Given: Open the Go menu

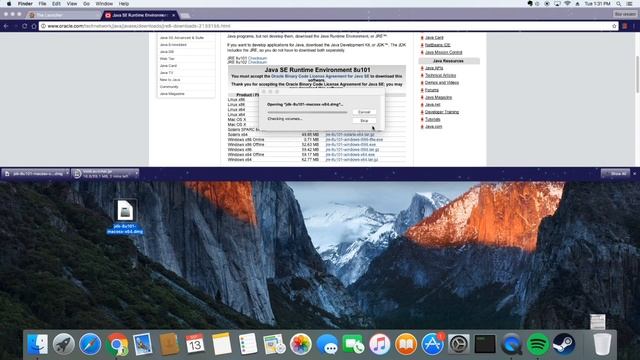Looking at the screenshot, I should click(x=86, y=4).
